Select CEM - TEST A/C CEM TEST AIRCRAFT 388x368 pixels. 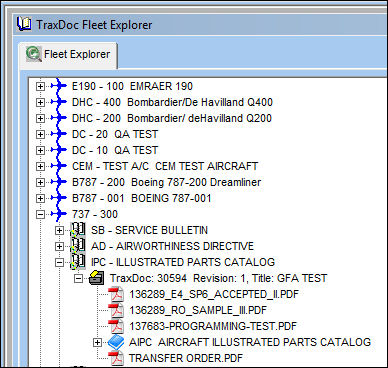(x=165, y=166)
